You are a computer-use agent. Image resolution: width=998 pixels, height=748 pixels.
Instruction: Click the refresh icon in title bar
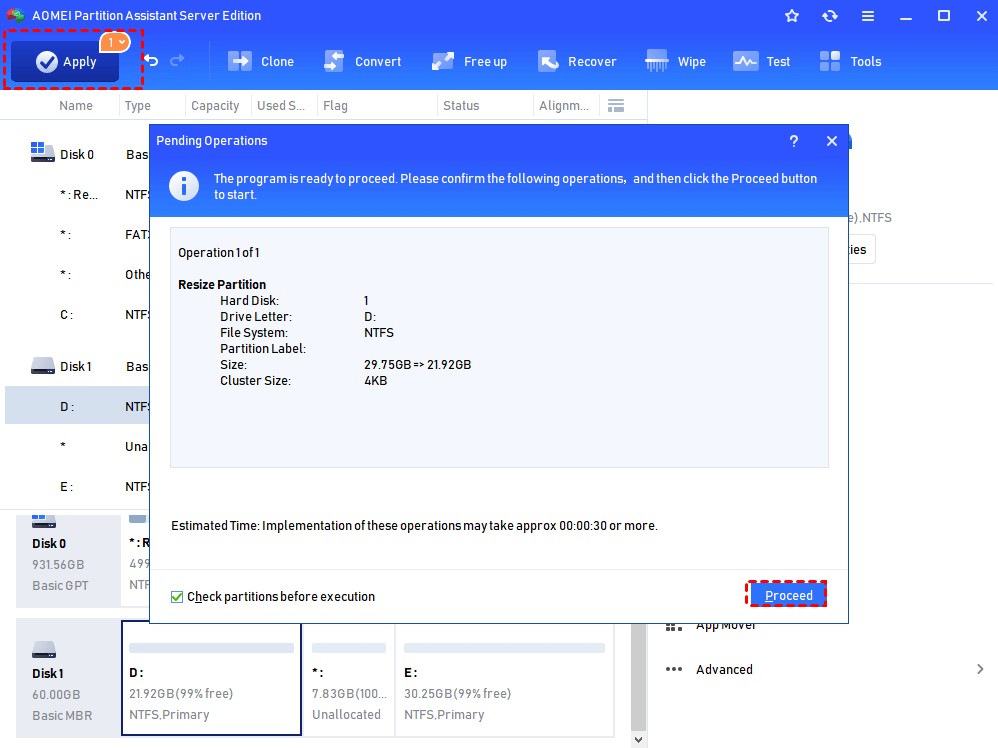pyautogui.click(x=830, y=16)
